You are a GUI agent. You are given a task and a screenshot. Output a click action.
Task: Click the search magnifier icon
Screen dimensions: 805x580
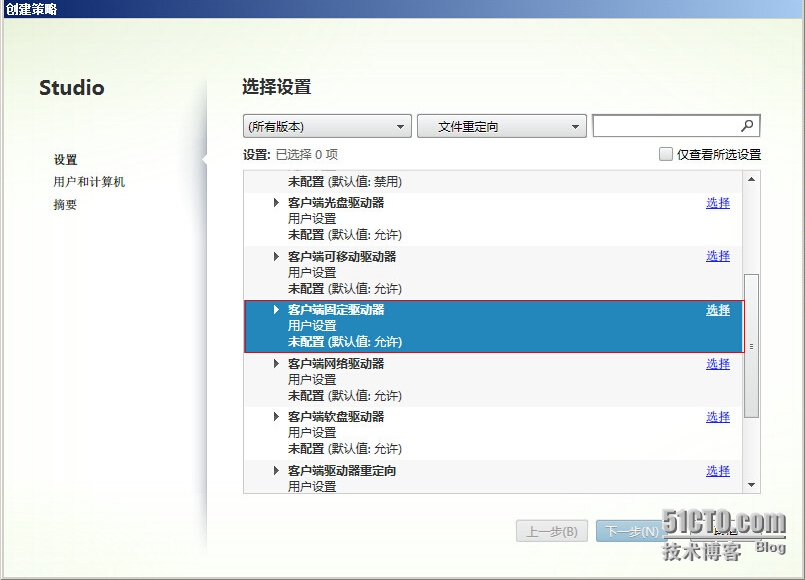[x=747, y=126]
